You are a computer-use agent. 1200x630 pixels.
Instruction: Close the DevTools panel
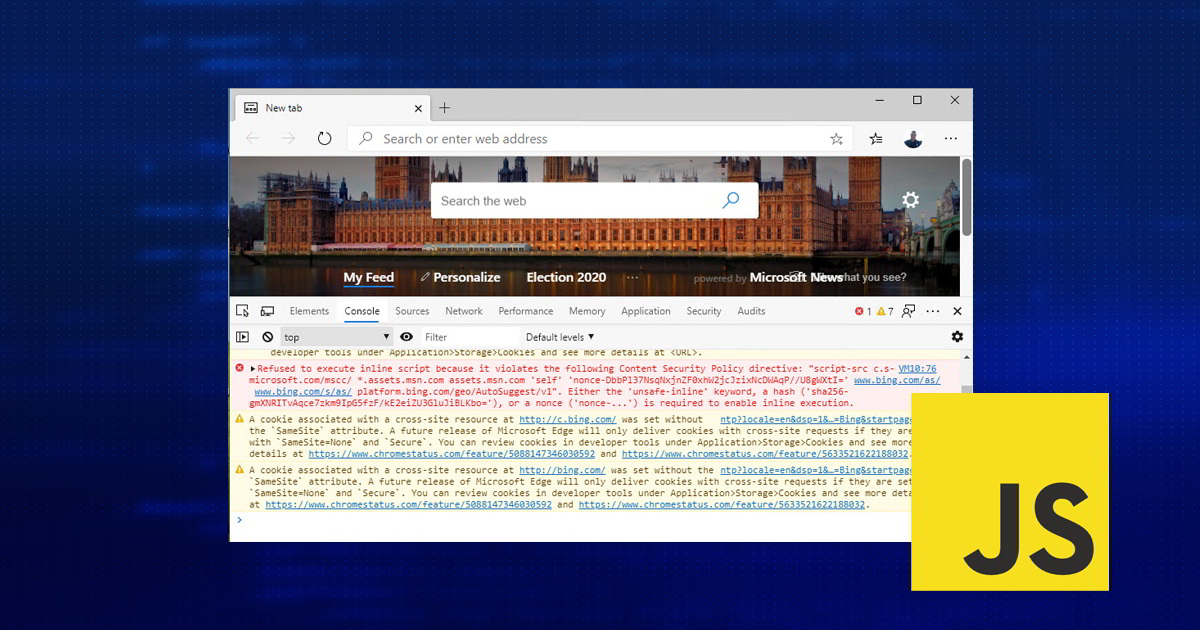(957, 311)
